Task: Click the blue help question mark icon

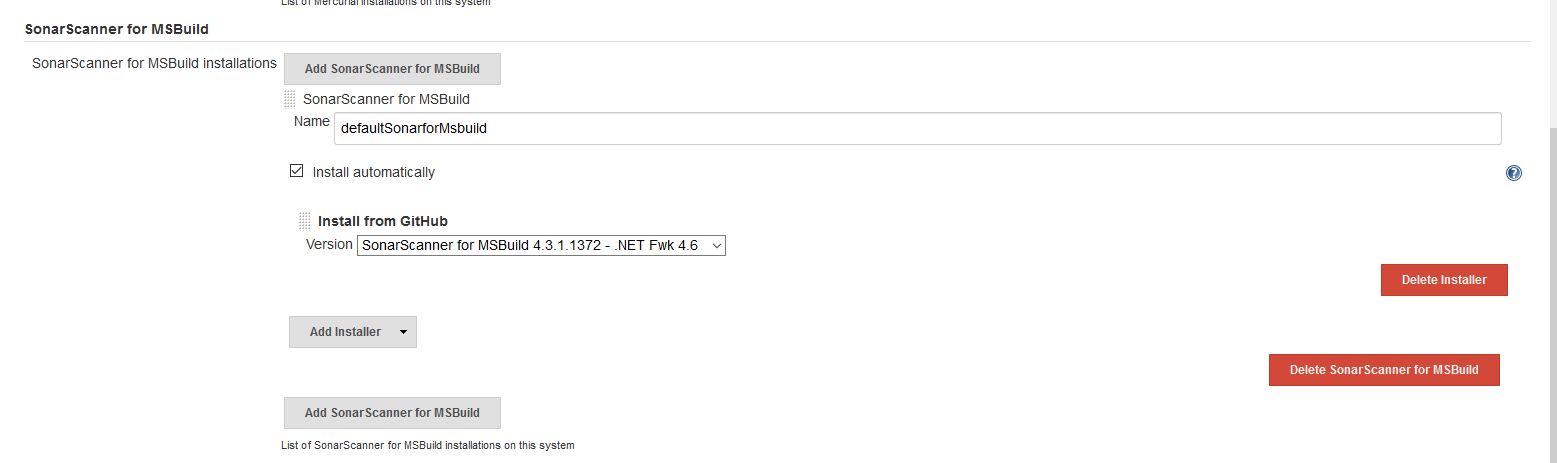Action: (1513, 173)
